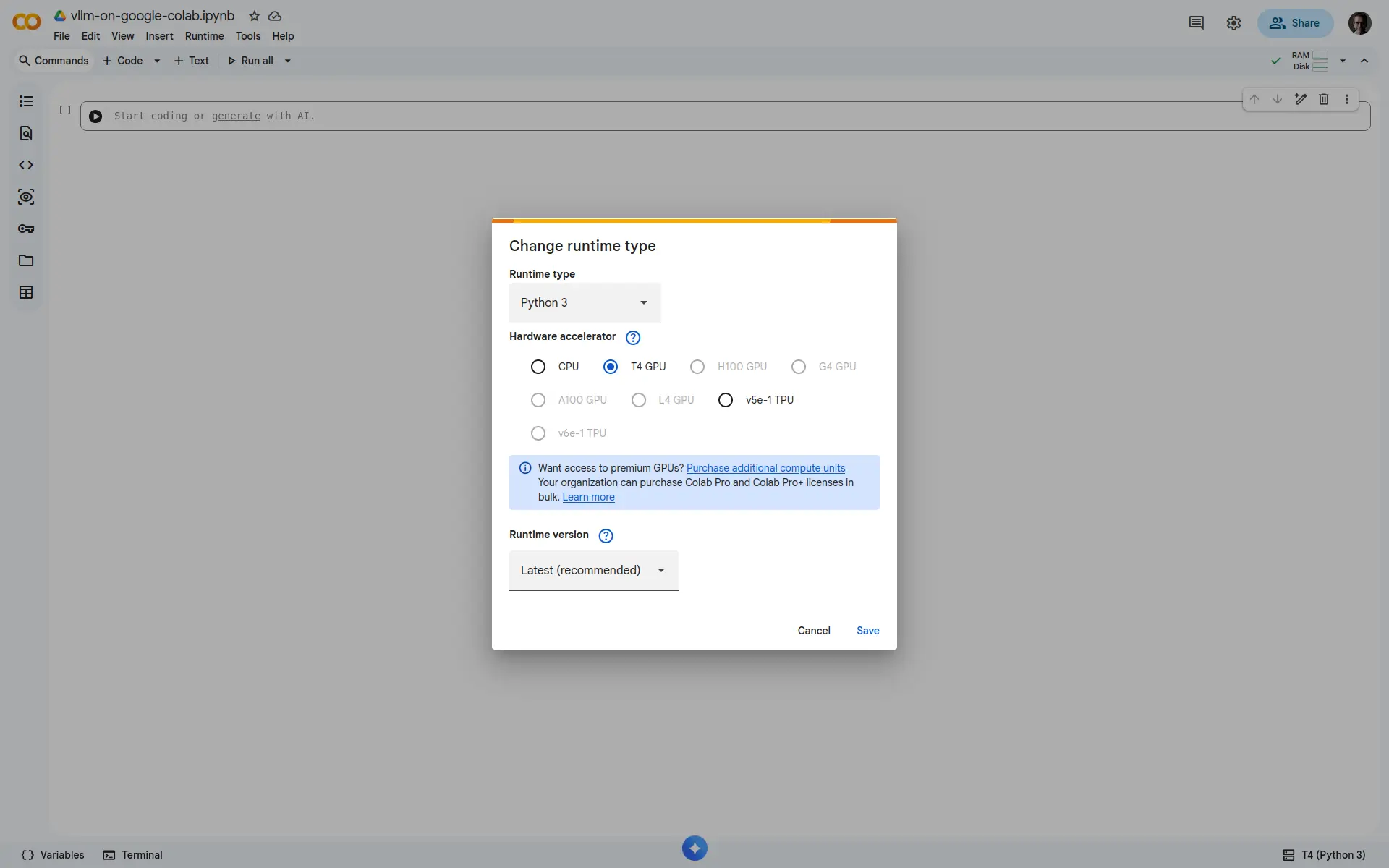Click Cancel in the runtime dialog
The height and width of the screenshot is (868, 1389).
(x=814, y=631)
